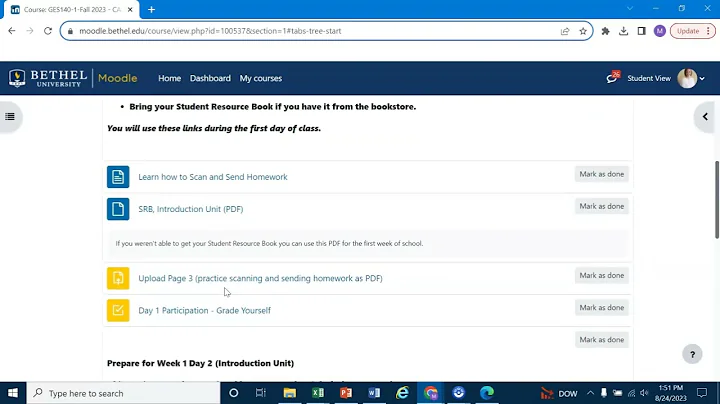
Task: Click the Student View label
Action: click(x=649, y=78)
